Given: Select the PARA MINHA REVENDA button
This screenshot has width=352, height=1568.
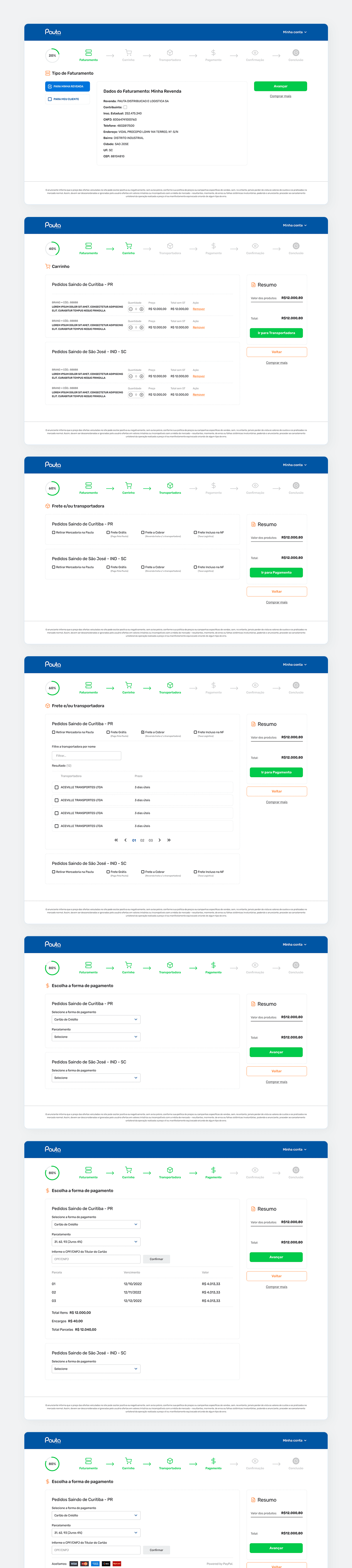Looking at the screenshot, I should click(x=67, y=86).
